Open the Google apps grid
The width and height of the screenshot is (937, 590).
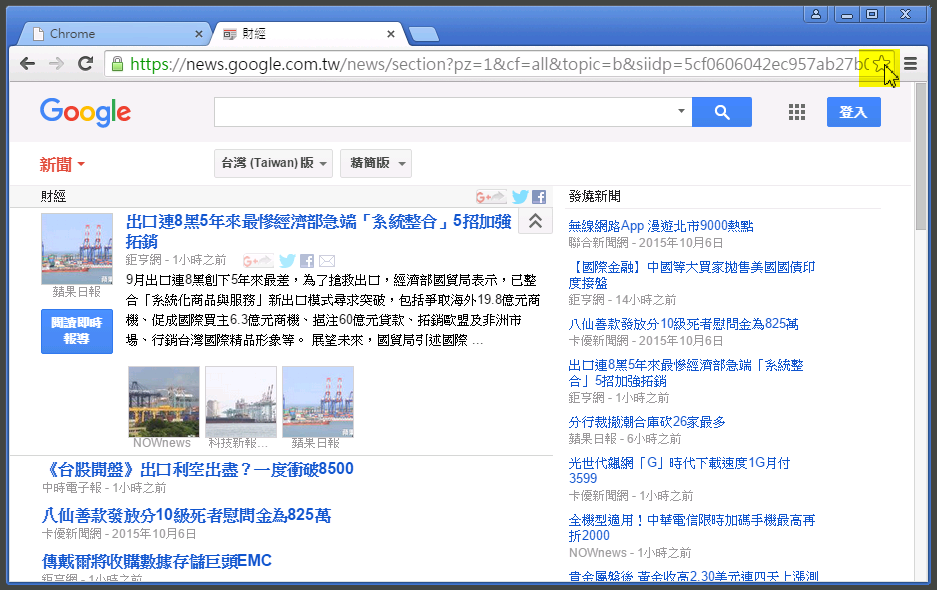pos(797,112)
